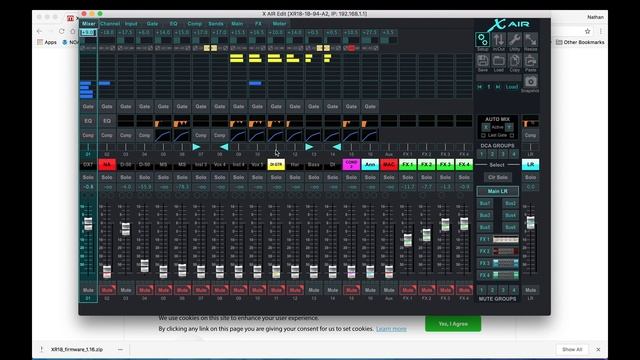Click the Utility wrench icon
This screenshot has height=360, width=640.
(514, 40)
